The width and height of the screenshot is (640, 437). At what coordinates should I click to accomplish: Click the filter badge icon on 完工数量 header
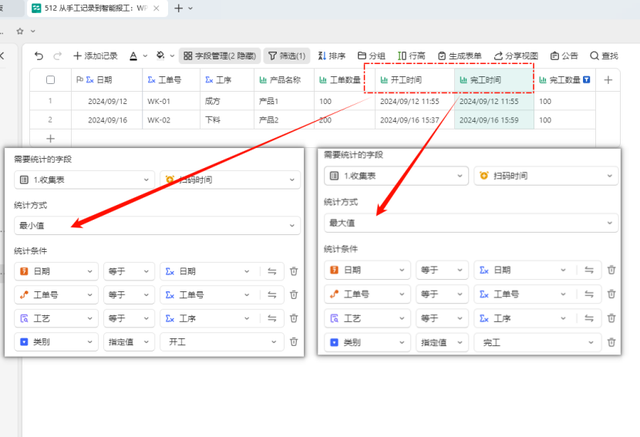pyautogui.click(x=586, y=80)
